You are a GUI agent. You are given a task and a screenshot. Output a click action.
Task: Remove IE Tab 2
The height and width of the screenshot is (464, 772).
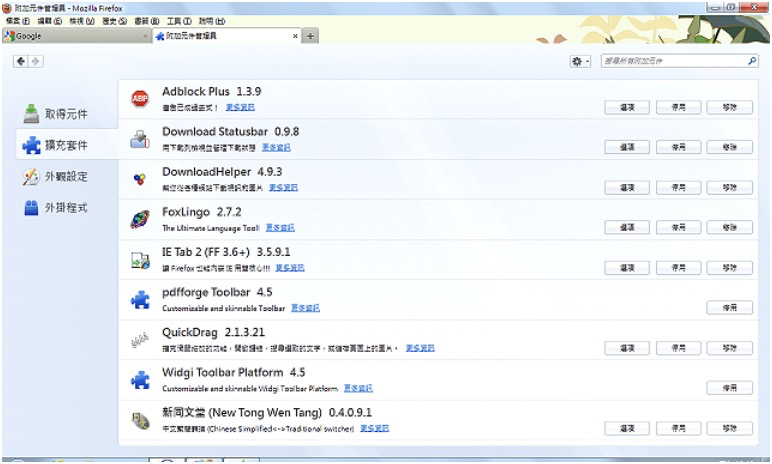tap(730, 267)
